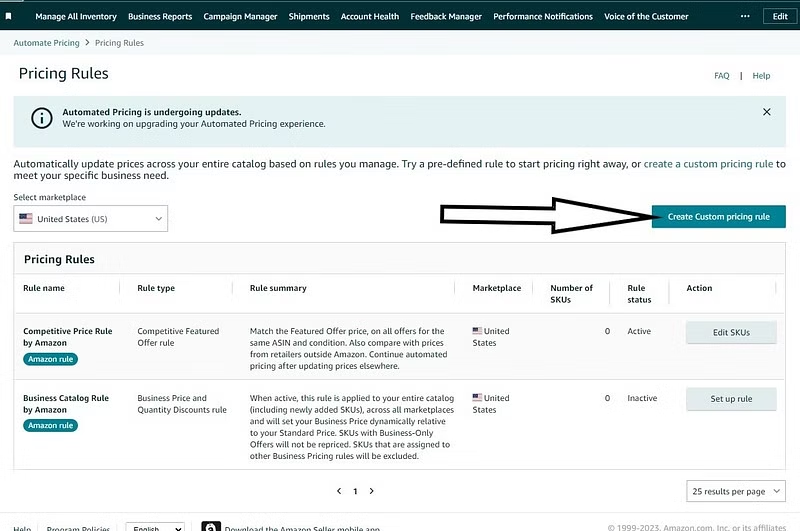Click Business Price and Quantity Discounts rule type
The height and width of the screenshot is (531, 800).
tap(182, 403)
